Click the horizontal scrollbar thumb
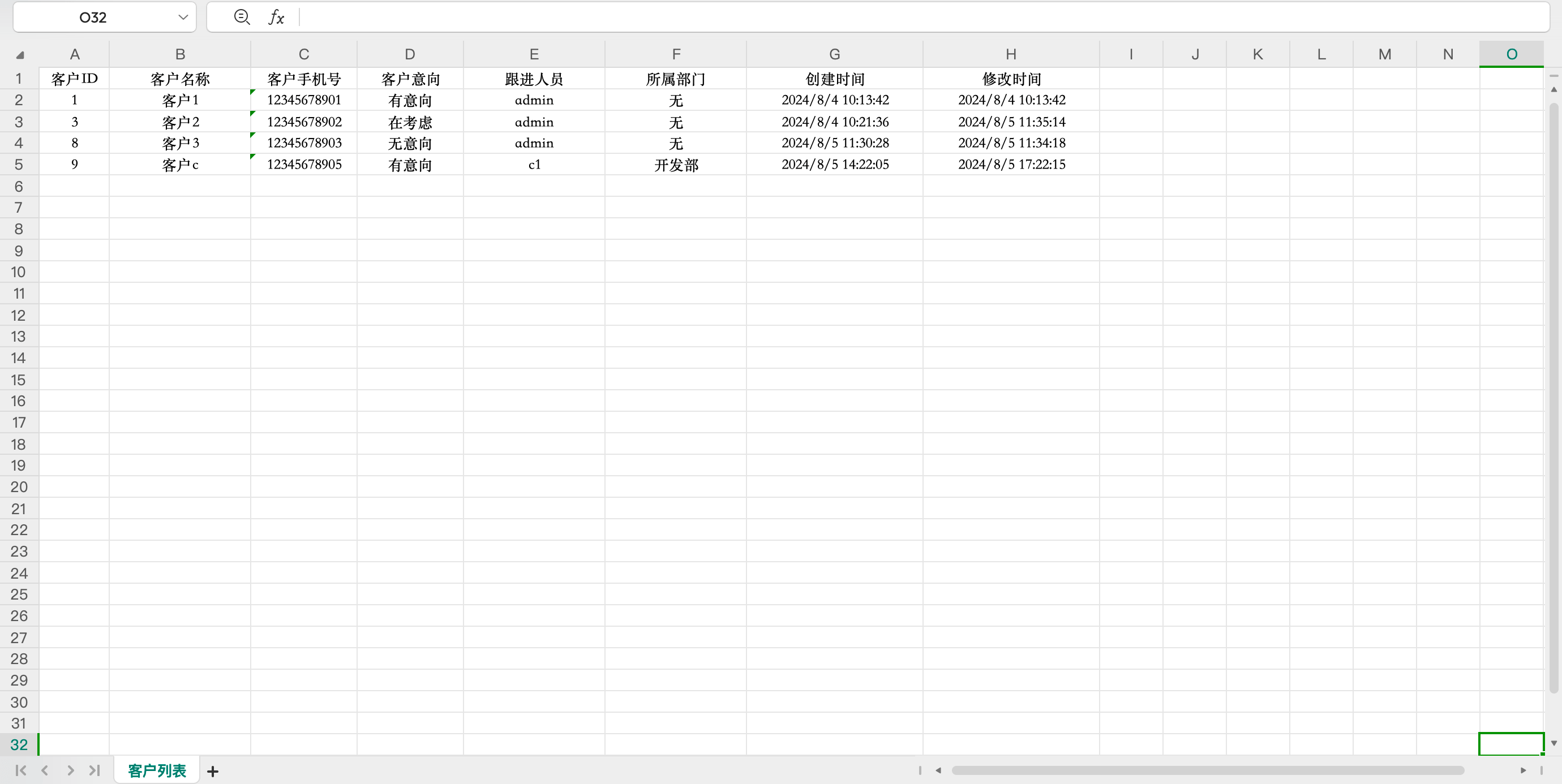 [x=1208, y=770]
